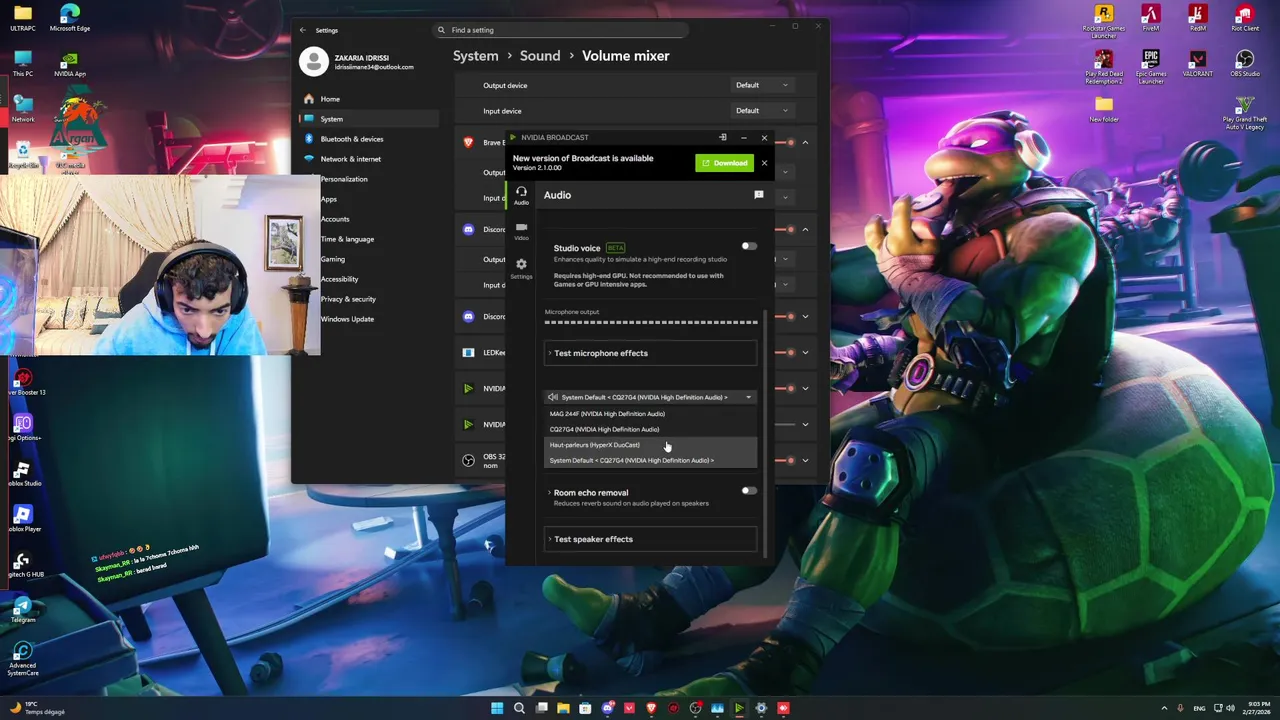Open the Input device Default dropdown

762,110
